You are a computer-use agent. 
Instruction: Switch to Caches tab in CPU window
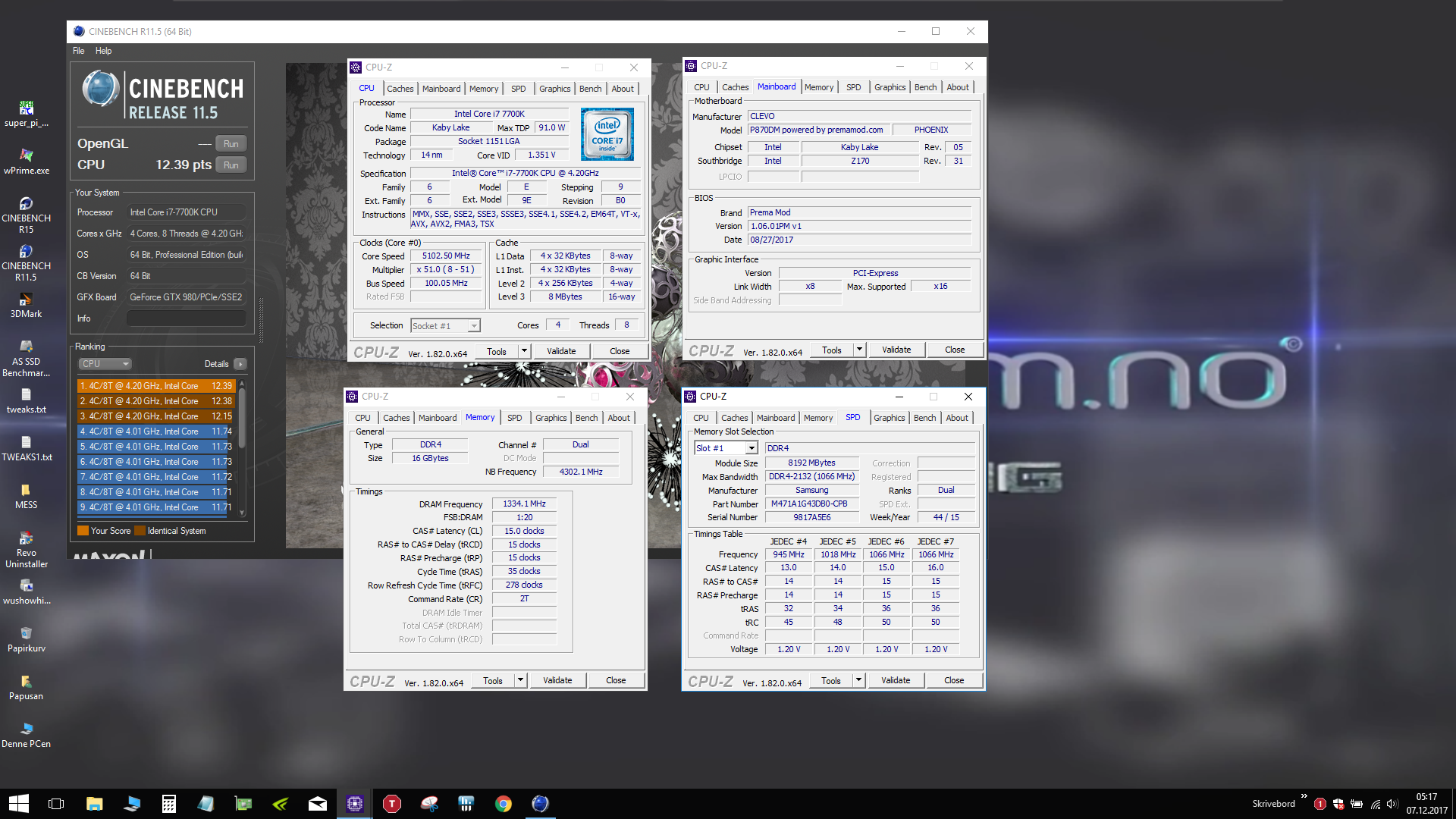400,89
